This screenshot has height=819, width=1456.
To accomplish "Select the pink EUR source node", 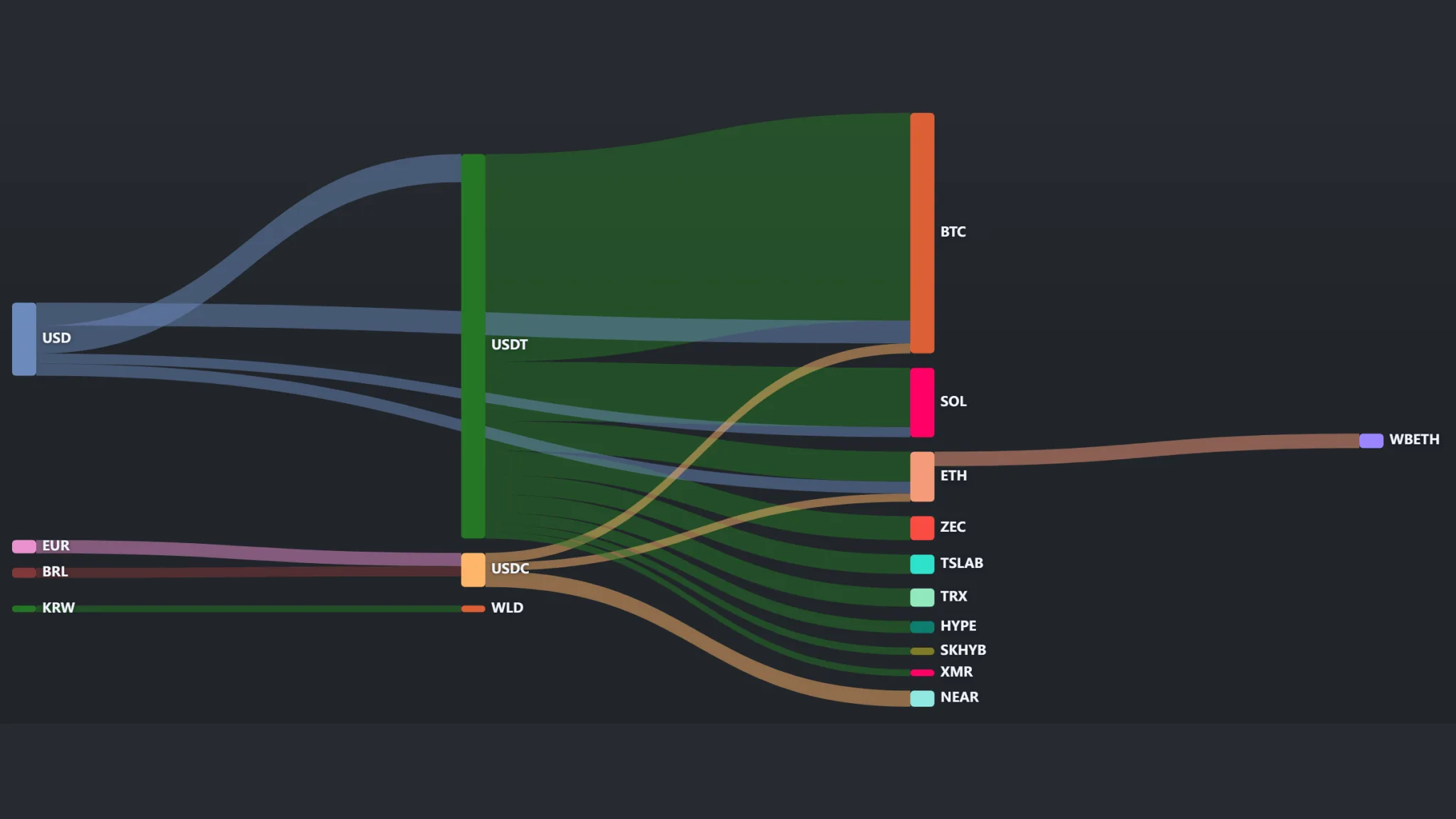I will pyautogui.click(x=24, y=547).
